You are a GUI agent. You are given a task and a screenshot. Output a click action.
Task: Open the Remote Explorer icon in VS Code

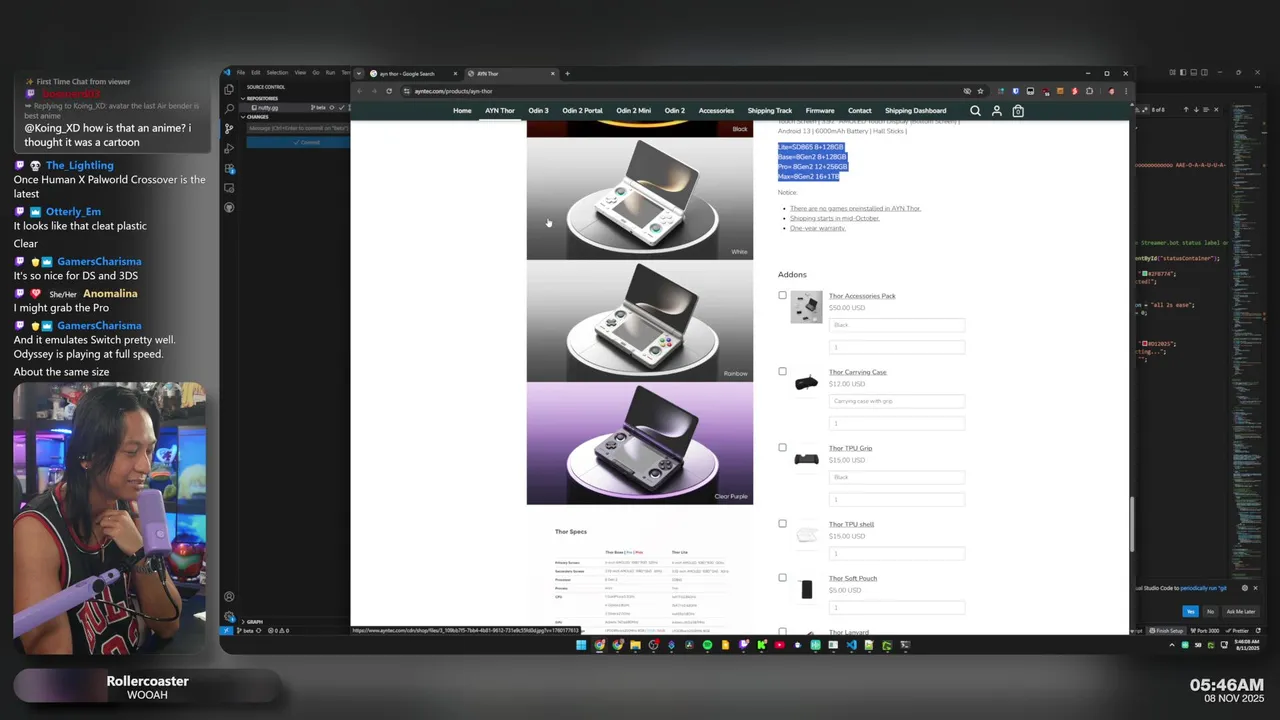229,188
